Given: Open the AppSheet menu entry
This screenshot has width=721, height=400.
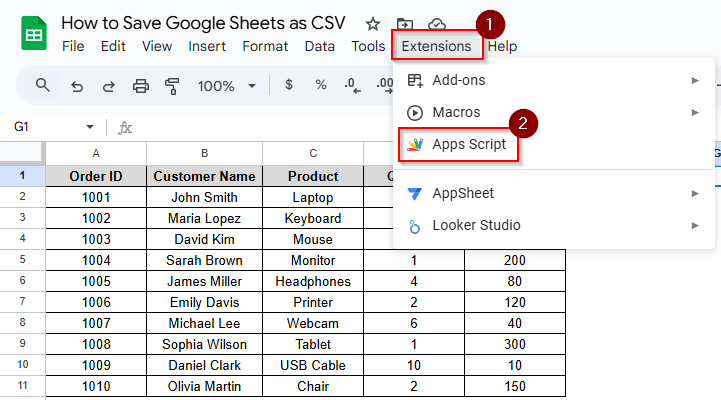Looking at the screenshot, I should (553, 193).
